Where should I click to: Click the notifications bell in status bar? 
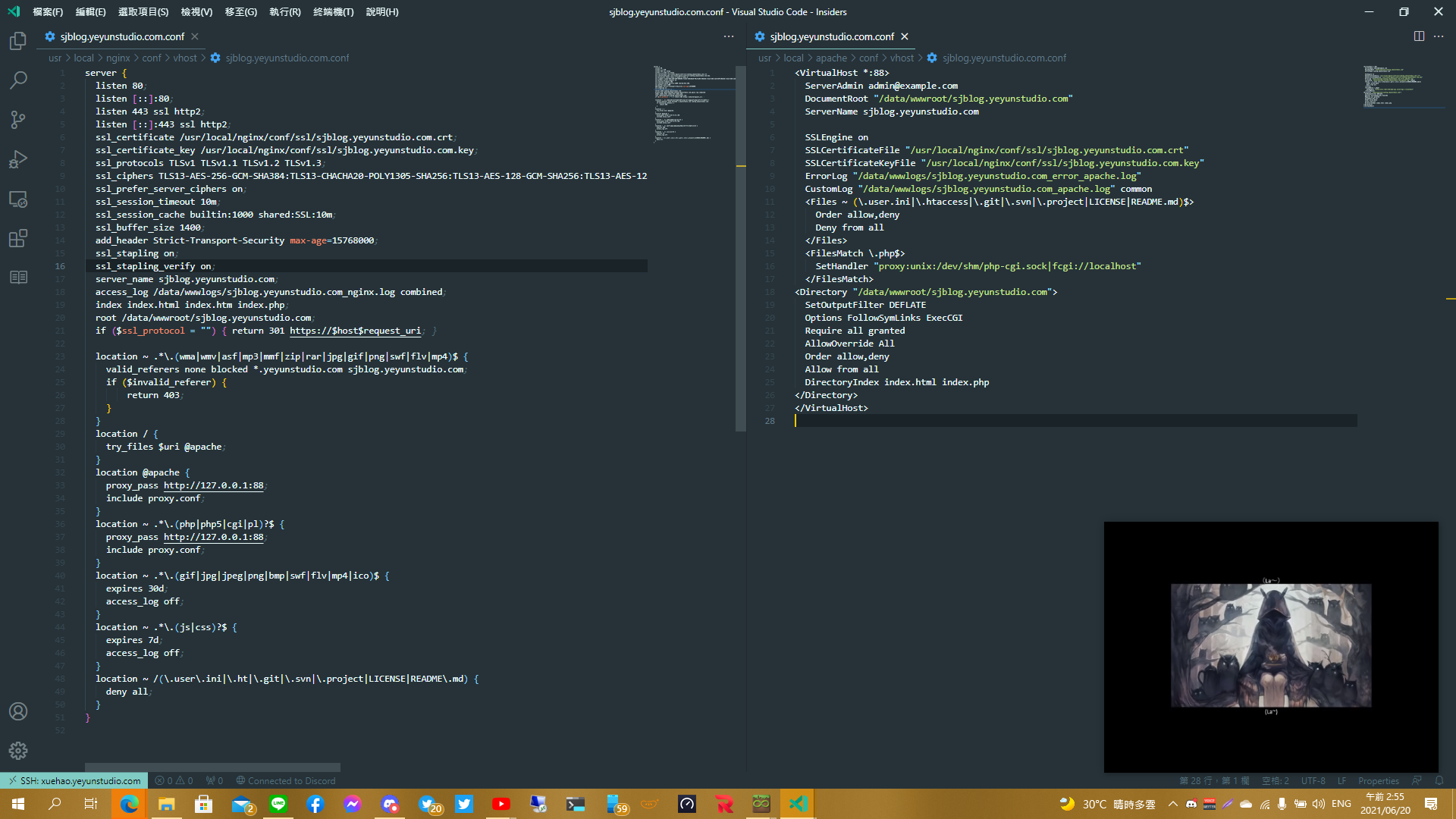[x=1439, y=780]
